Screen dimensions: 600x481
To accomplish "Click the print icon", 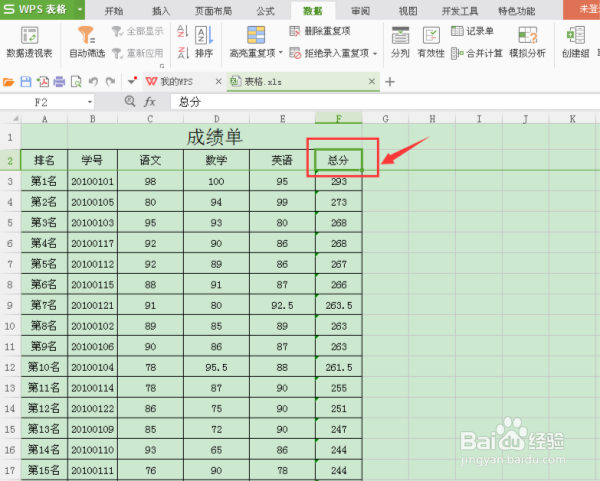I will point(59,82).
